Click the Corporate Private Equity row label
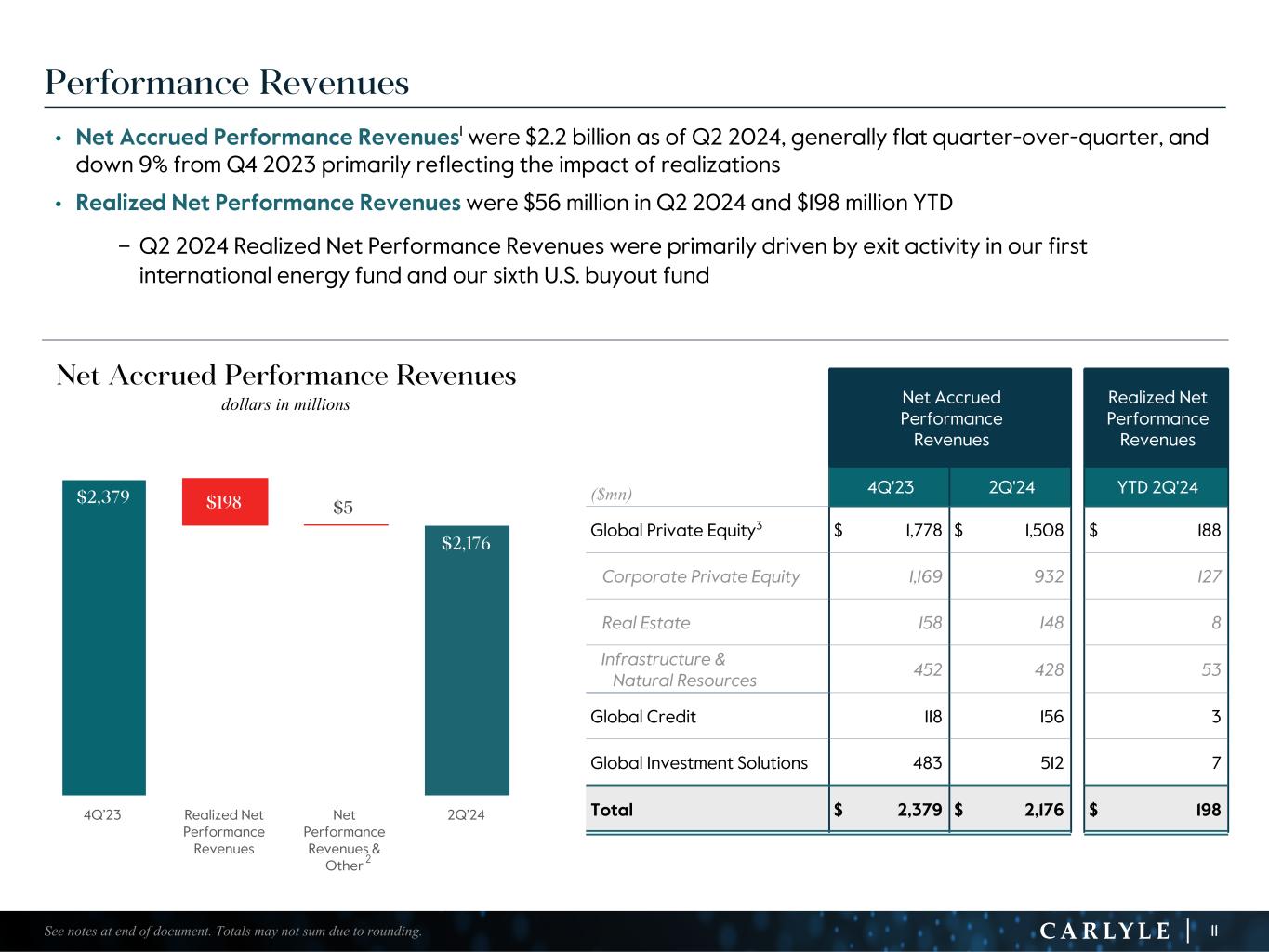Viewport: 1269px width, 952px height. click(x=700, y=576)
